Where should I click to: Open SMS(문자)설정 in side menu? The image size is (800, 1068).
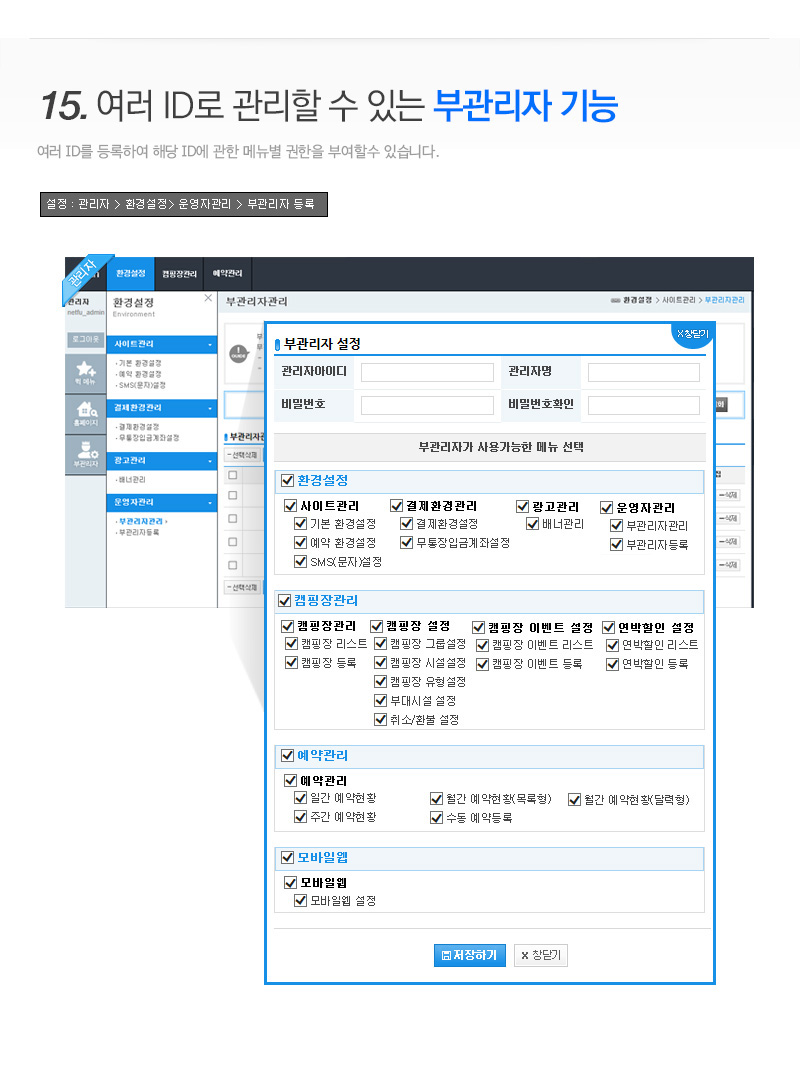click(x=141, y=386)
